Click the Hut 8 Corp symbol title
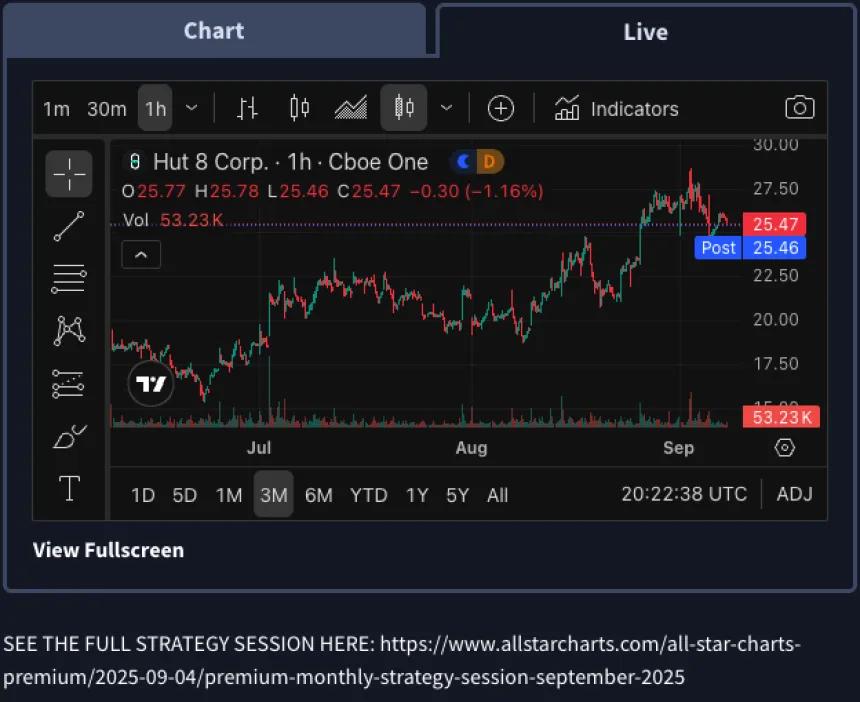860x702 pixels. coord(291,162)
